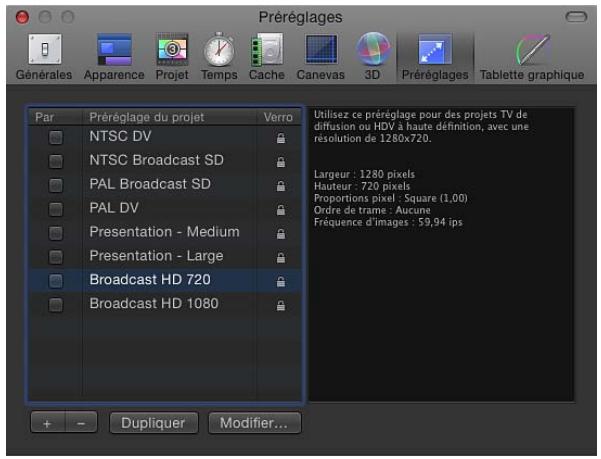Click the lock icon for PAL Broadcast SD
Viewport: 601px width, 459px height.
(x=281, y=186)
